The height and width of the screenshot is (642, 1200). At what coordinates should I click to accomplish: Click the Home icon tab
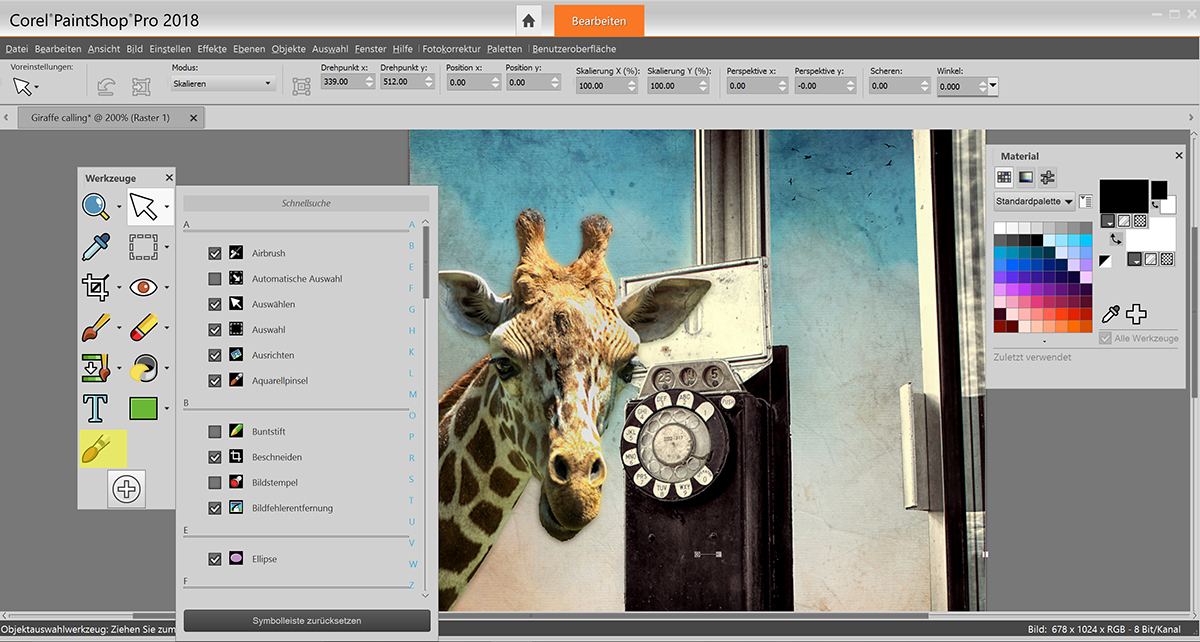coord(529,21)
